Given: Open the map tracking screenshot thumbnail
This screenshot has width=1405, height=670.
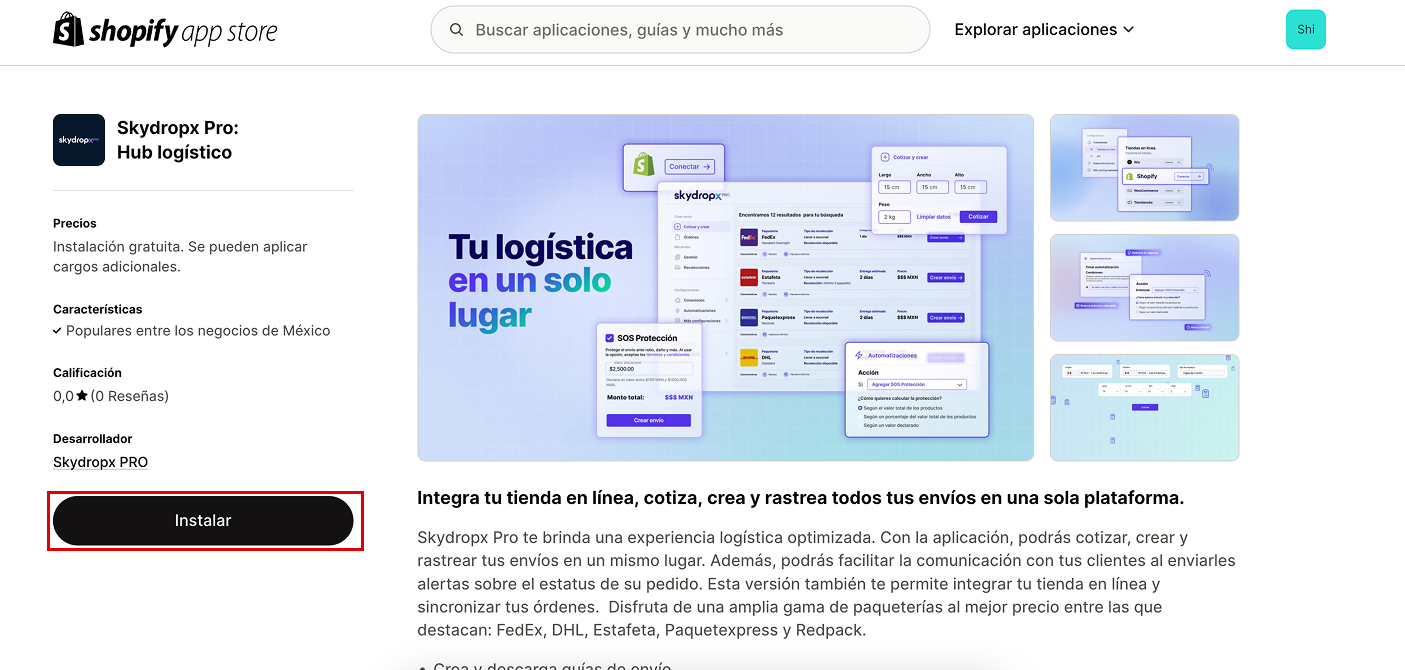Looking at the screenshot, I should click(x=1144, y=408).
